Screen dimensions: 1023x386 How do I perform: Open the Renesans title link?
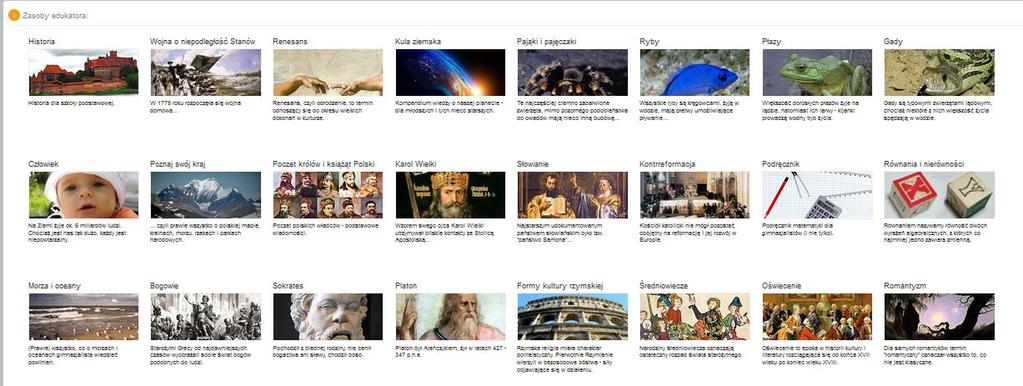pyautogui.click(x=290, y=41)
